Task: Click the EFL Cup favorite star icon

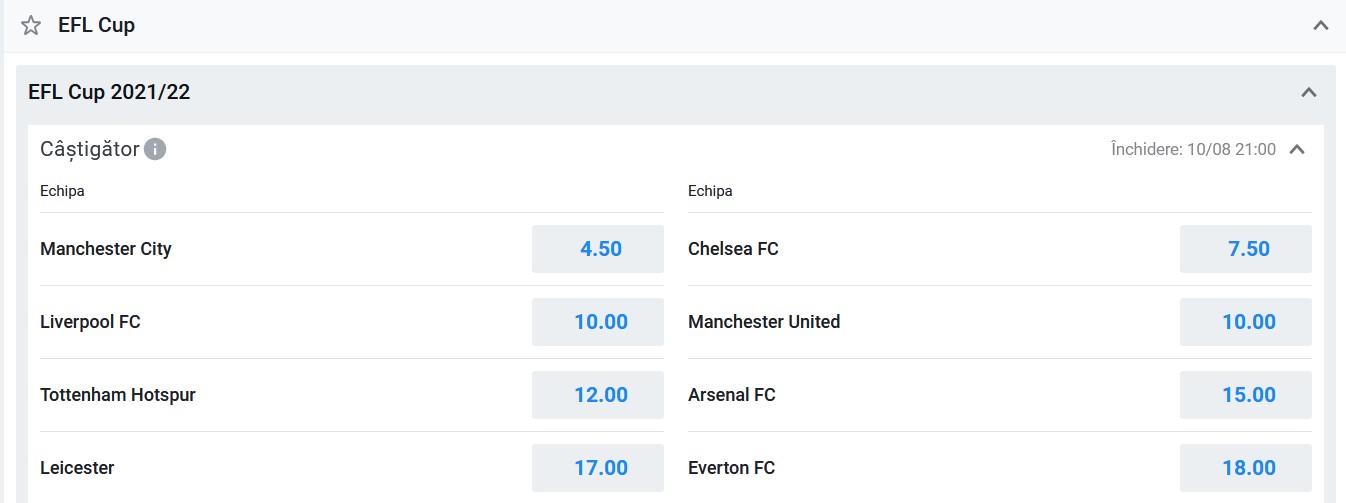Action: point(31,26)
